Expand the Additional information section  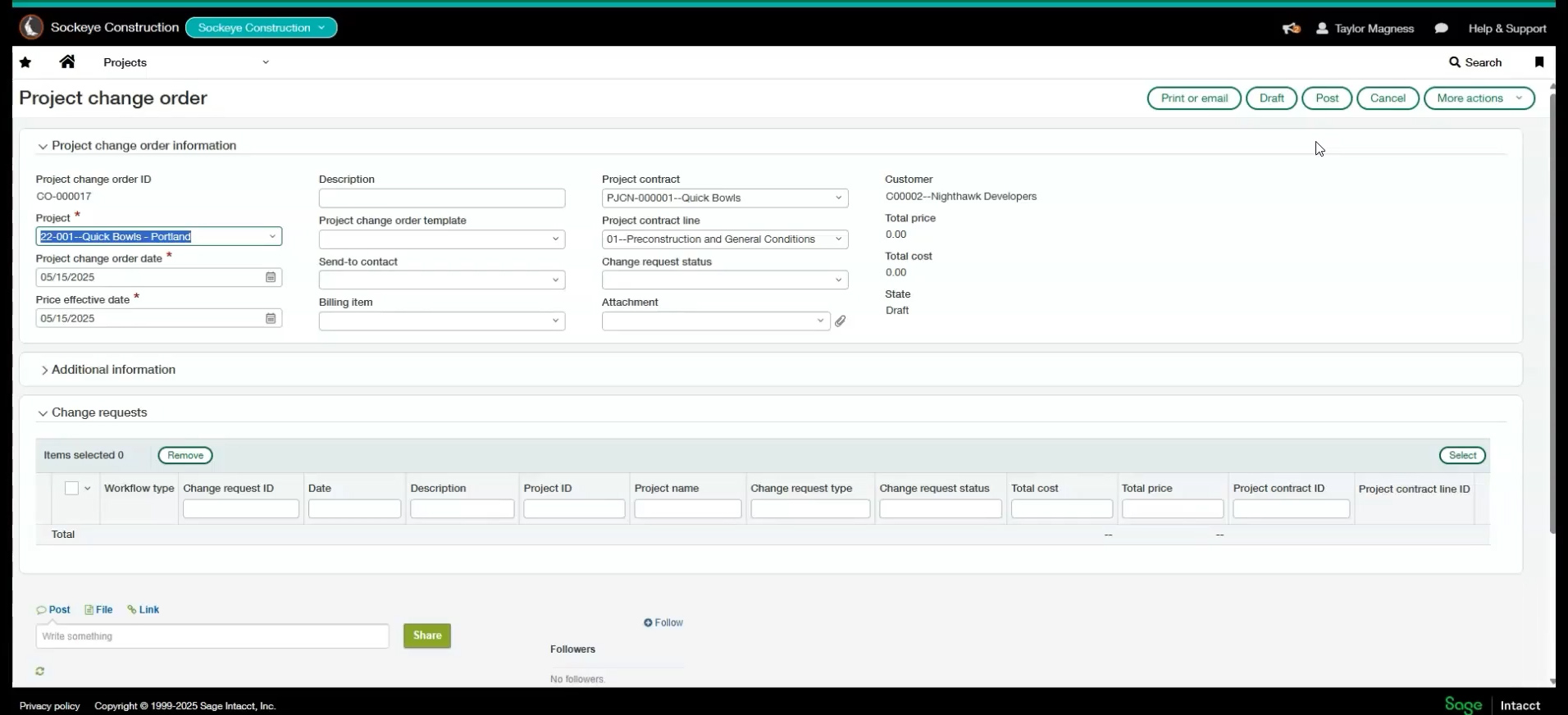coord(44,371)
